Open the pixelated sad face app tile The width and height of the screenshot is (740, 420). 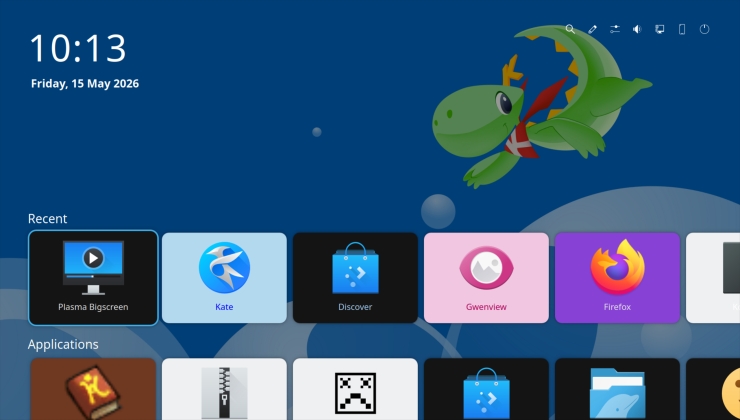tap(355, 389)
